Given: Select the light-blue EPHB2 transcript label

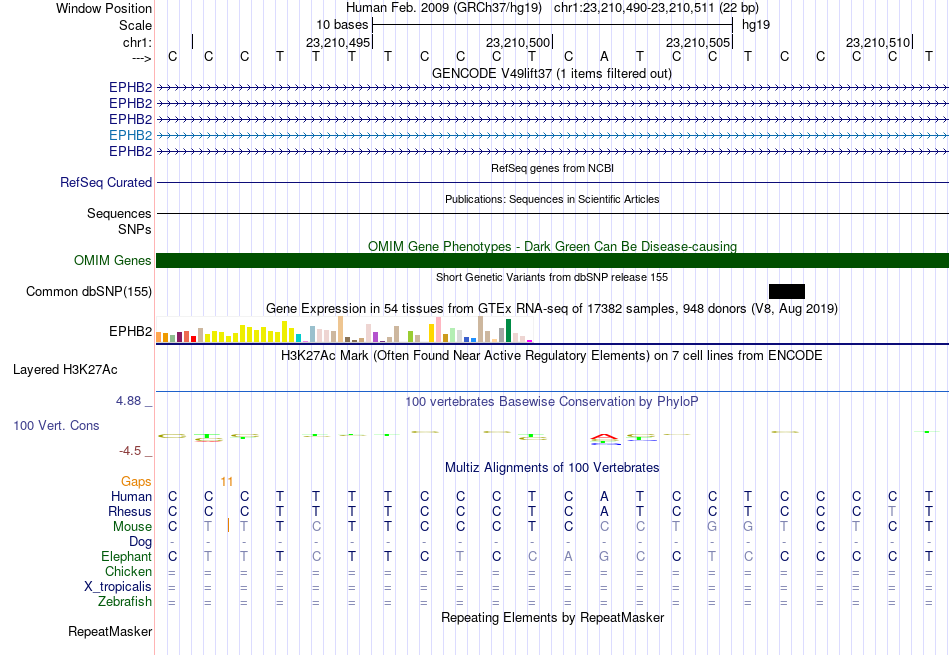Looking at the screenshot, I should click(130, 135).
